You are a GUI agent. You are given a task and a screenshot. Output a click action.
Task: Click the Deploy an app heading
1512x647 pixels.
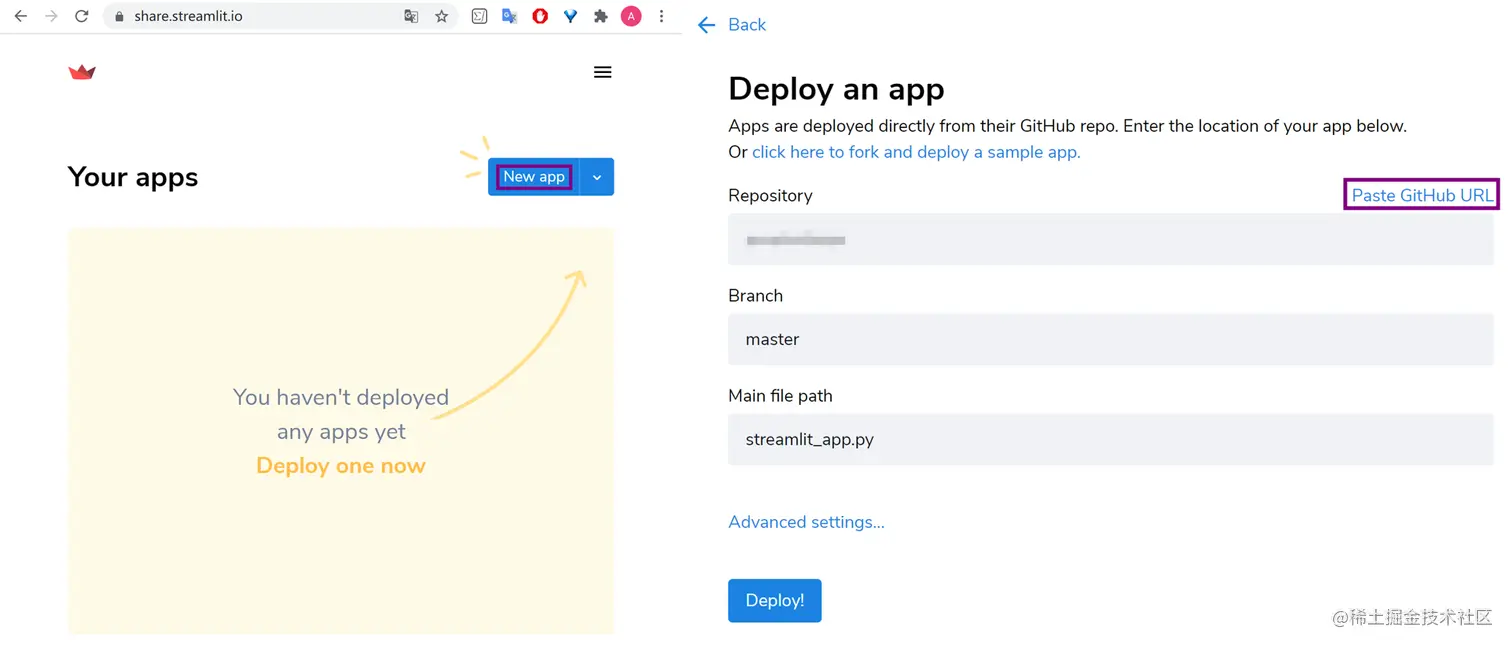click(836, 89)
